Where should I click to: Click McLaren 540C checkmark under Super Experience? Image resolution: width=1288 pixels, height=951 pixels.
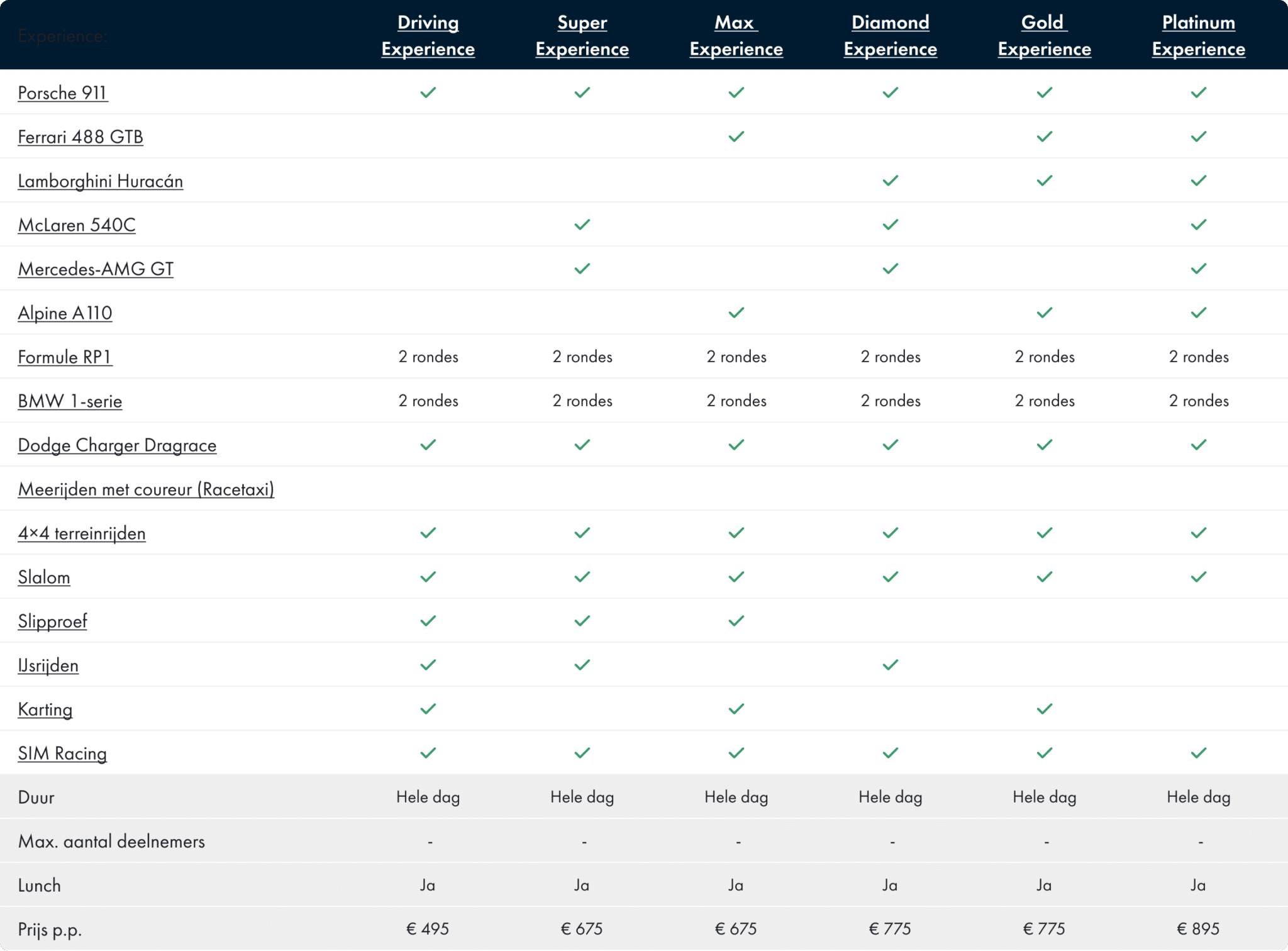[582, 225]
